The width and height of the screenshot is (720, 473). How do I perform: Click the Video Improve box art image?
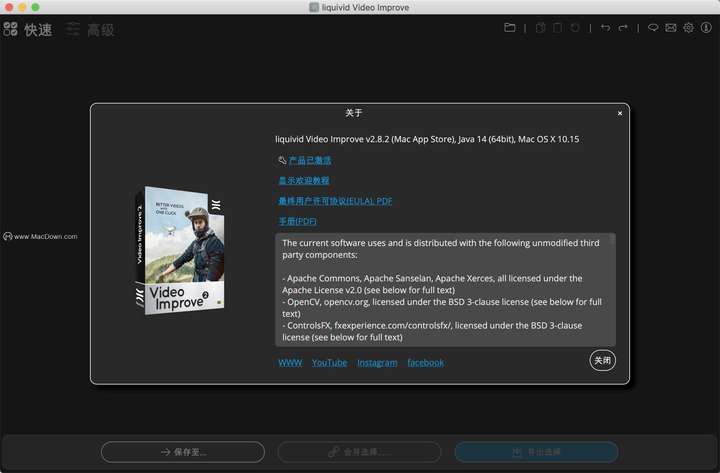coord(180,250)
